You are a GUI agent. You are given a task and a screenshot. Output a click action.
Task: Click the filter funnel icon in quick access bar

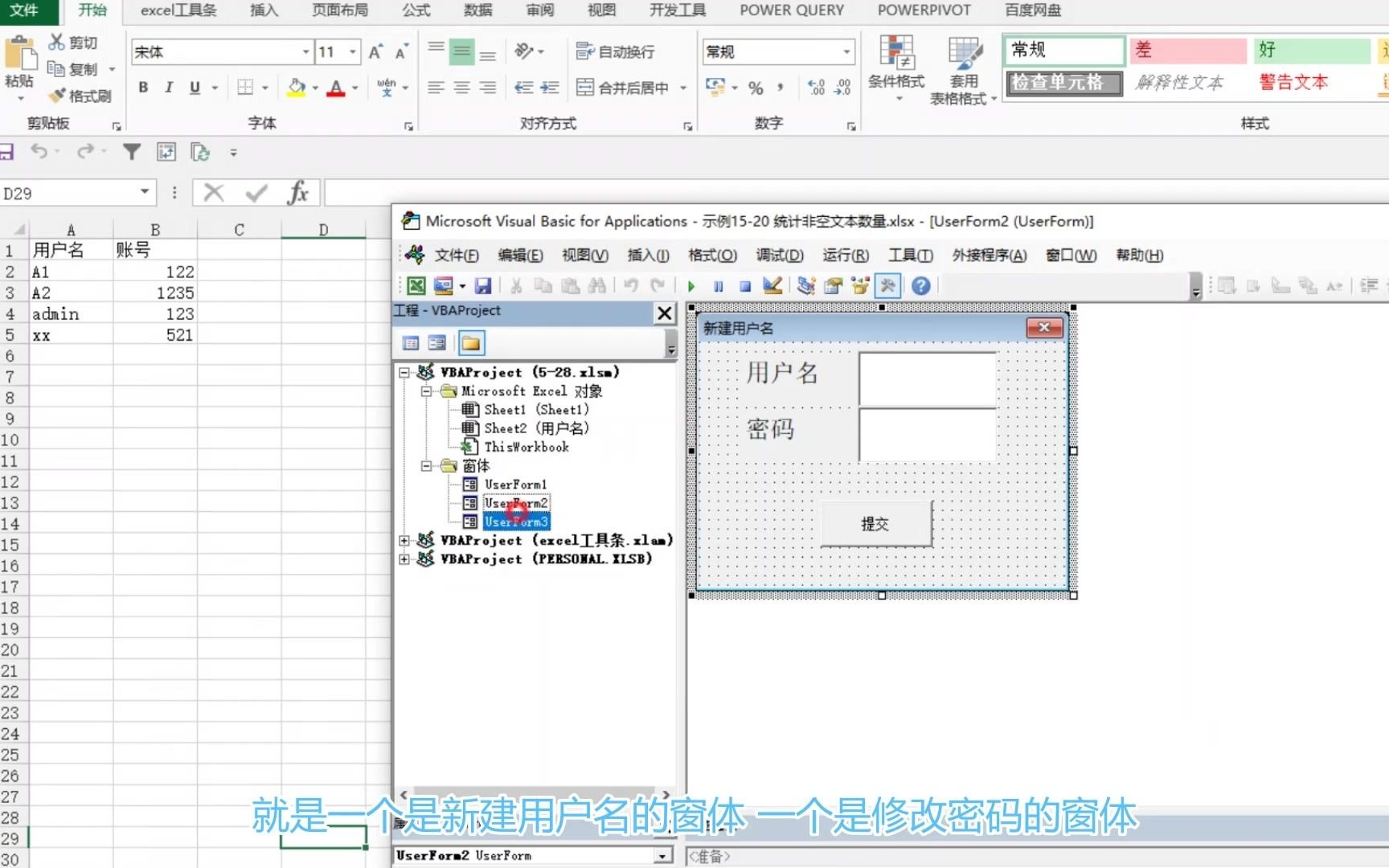132,151
